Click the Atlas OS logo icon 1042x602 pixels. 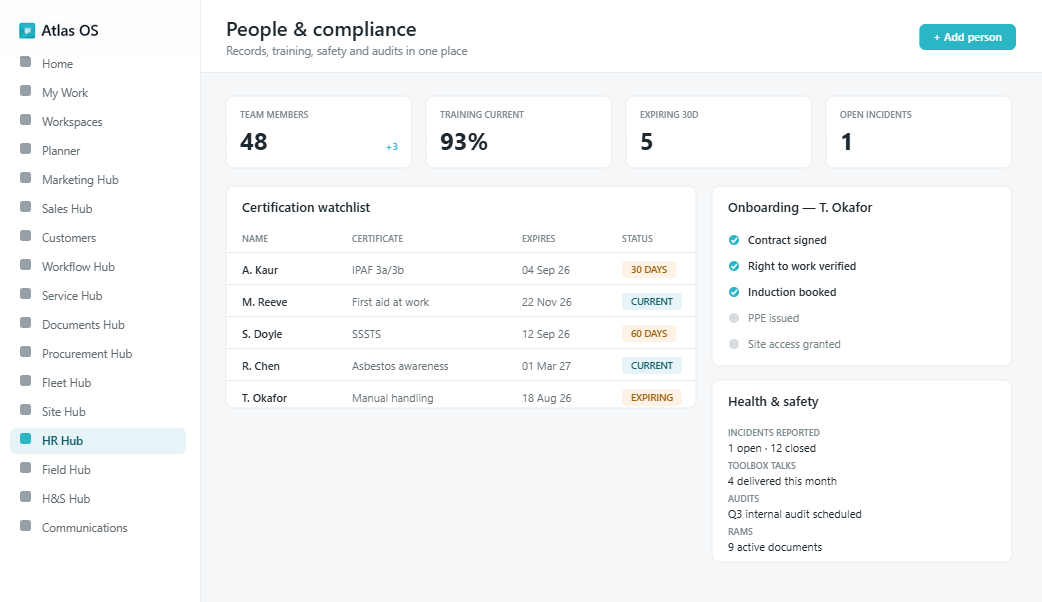click(x=27, y=31)
